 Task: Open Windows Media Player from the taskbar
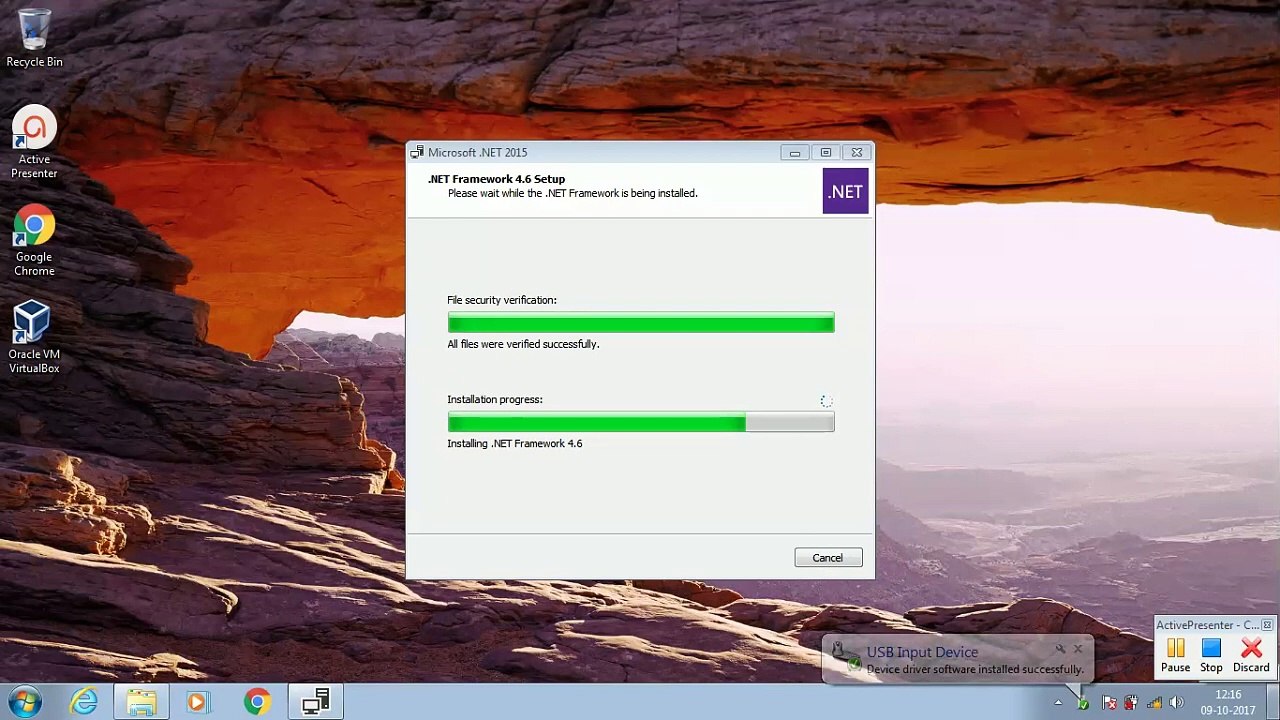tap(197, 702)
